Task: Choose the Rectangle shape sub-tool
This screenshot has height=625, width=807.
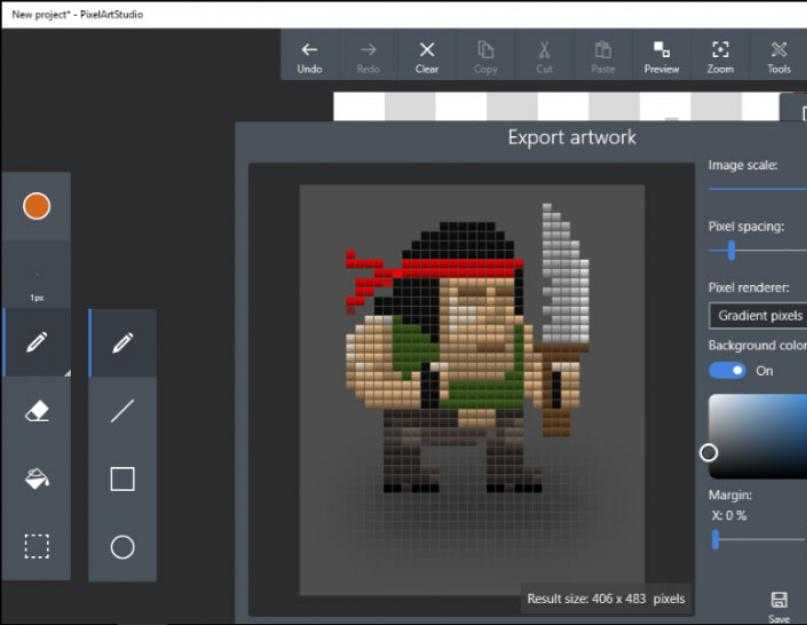Action: click(122, 479)
